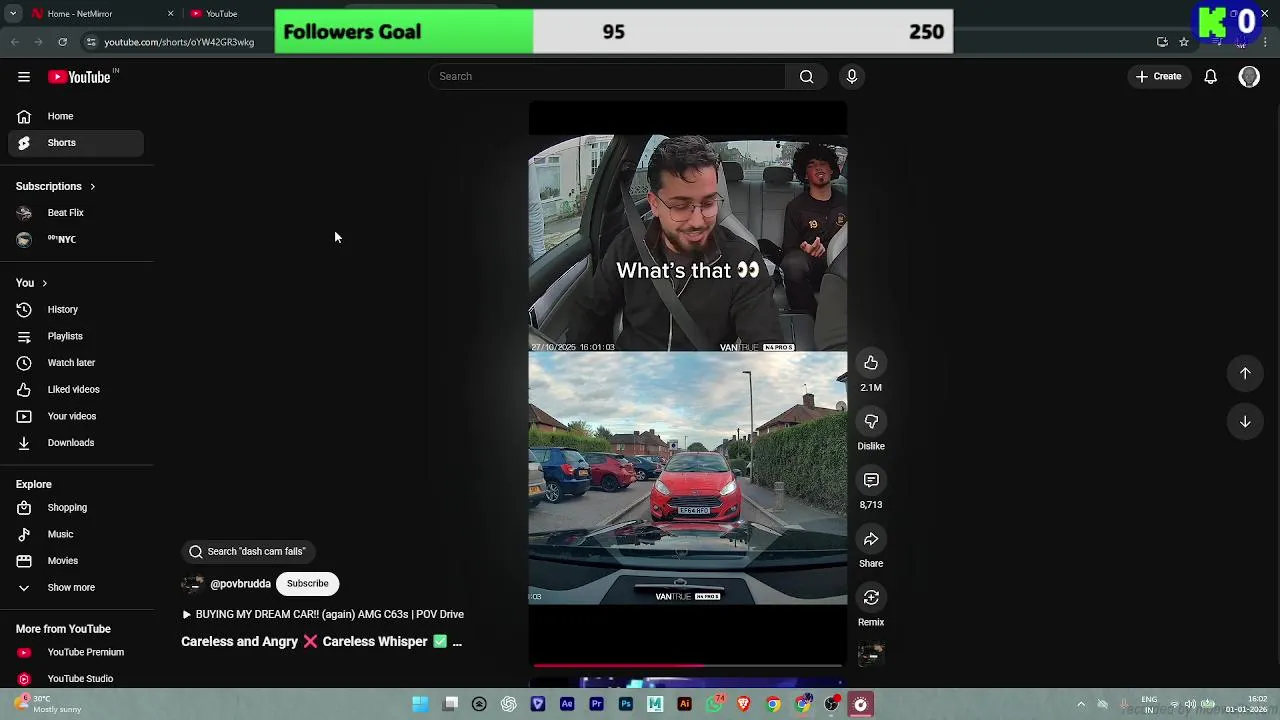This screenshot has height=720, width=1280.
Task: Click the Windows Start button
Action: point(421,704)
